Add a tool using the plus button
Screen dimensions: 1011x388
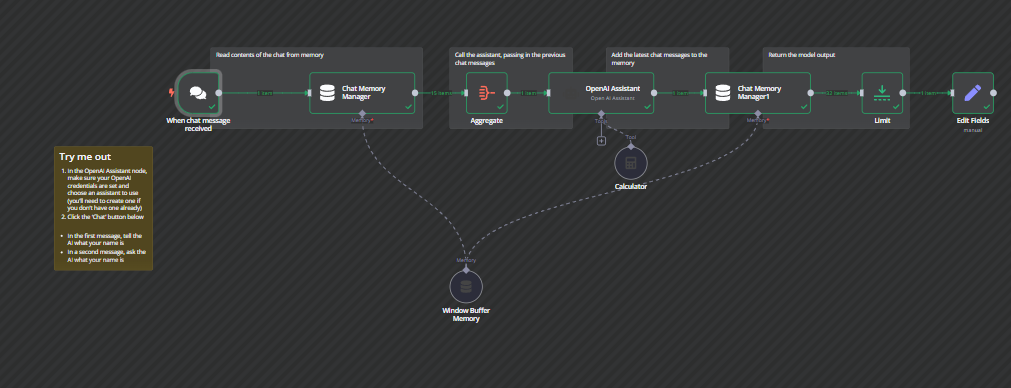click(601, 141)
